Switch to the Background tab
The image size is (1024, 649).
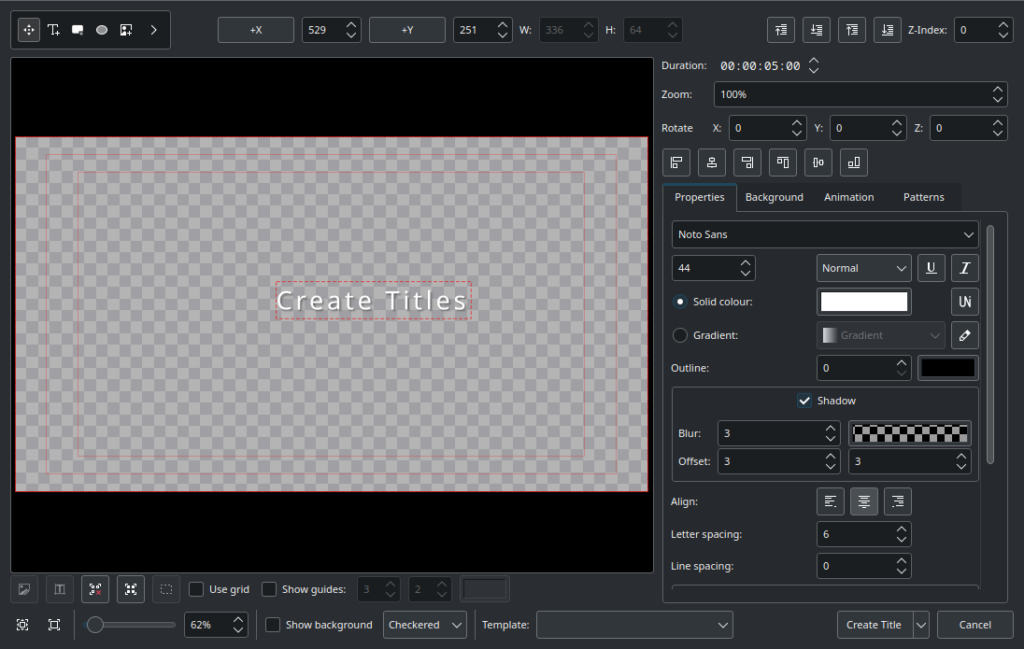pyautogui.click(x=774, y=197)
